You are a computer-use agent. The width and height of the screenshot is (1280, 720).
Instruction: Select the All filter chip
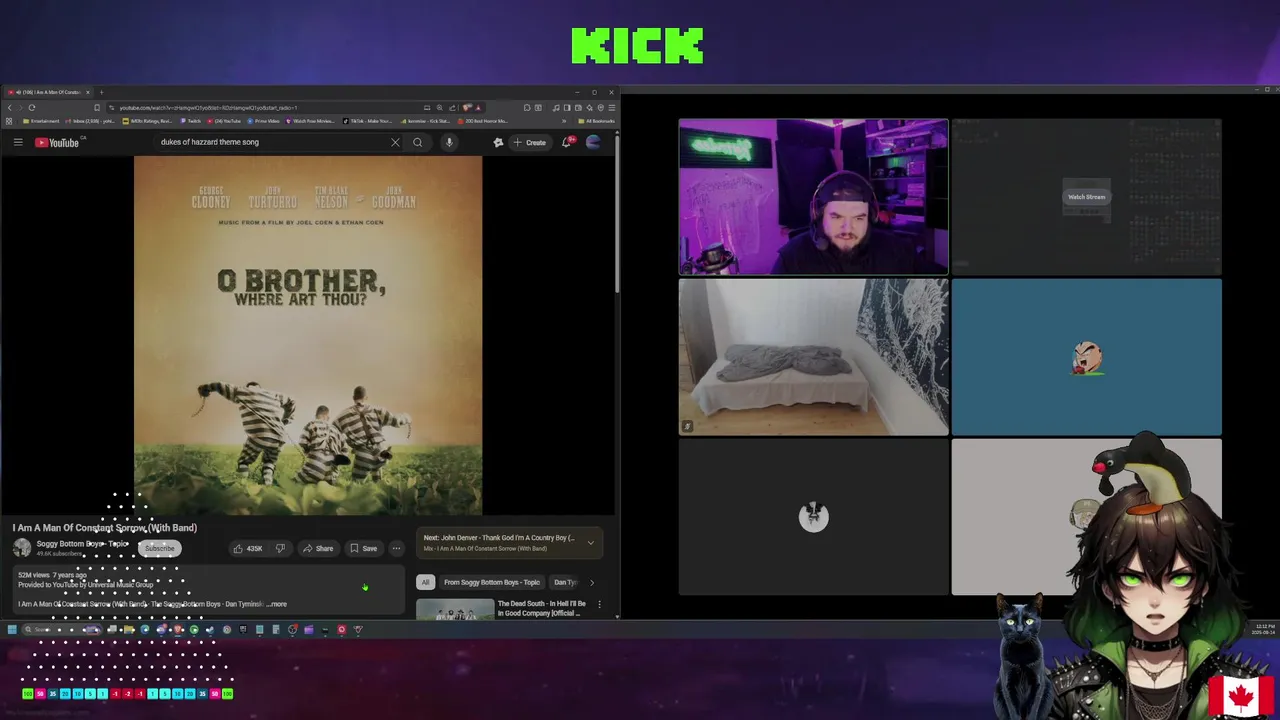(x=425, y=582)
